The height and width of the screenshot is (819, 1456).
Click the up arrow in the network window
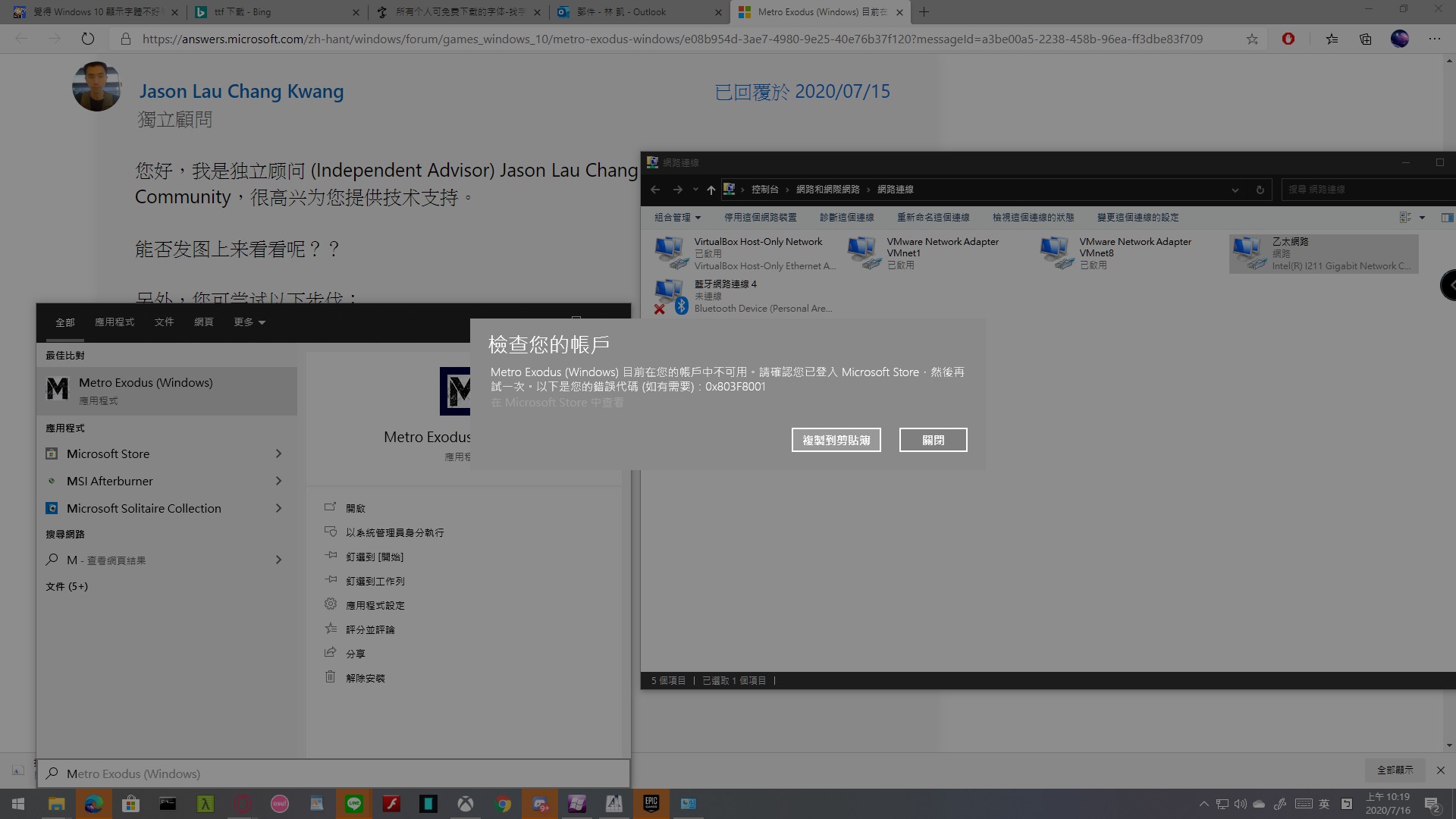point(711,190)
